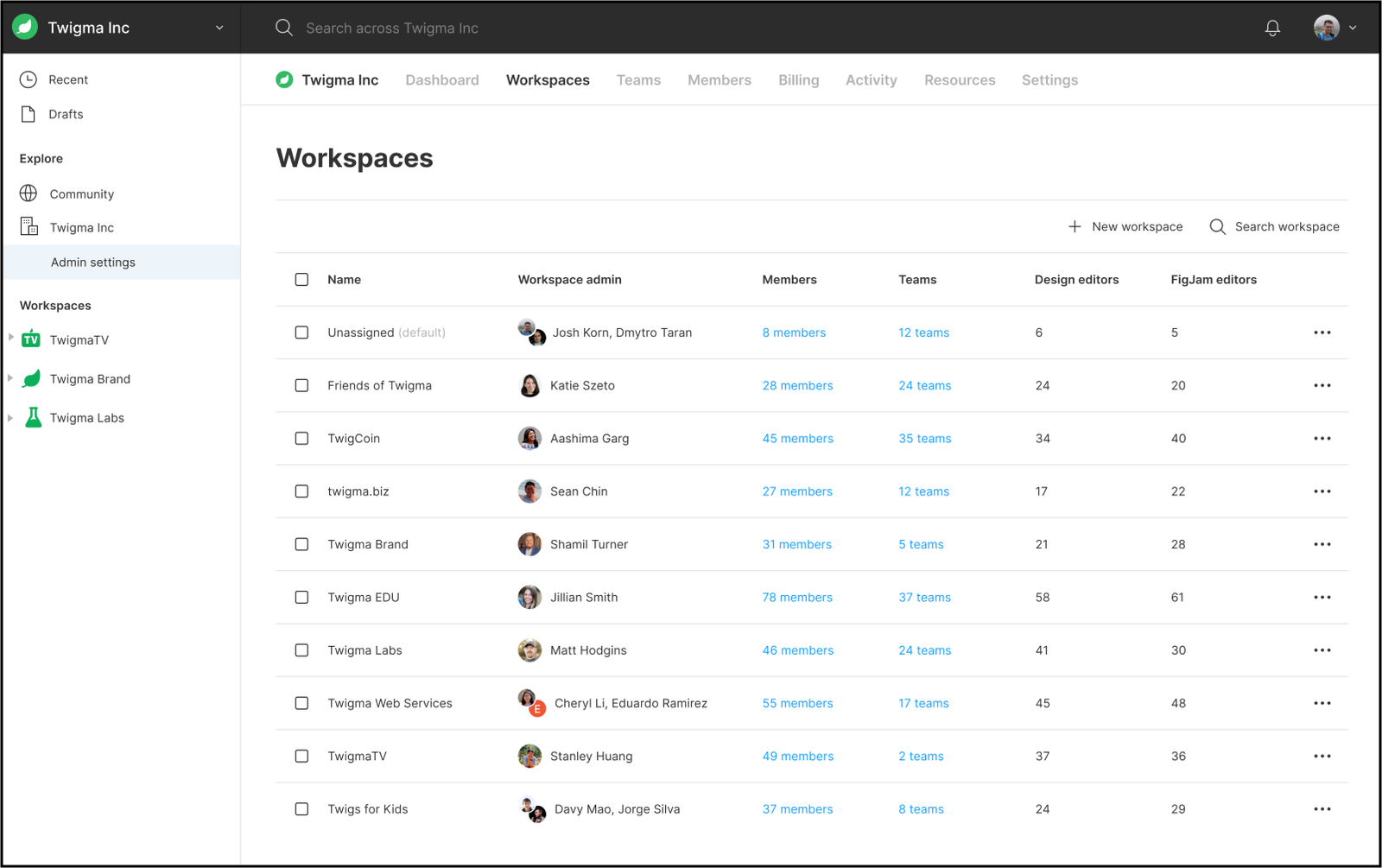The height and width of the screenshot is (868, 1382).
Task: Click the Twigma Brand leaf icon in sidebar
Action: 32,378
